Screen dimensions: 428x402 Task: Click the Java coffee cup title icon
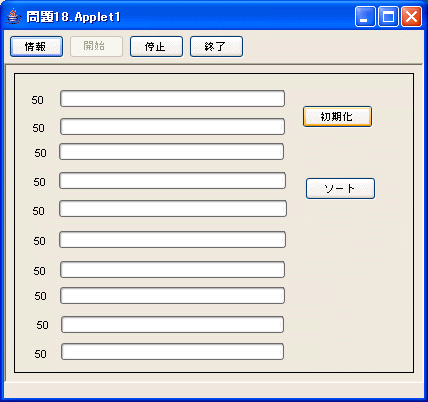pyautogui.click(x=14, y=17)
